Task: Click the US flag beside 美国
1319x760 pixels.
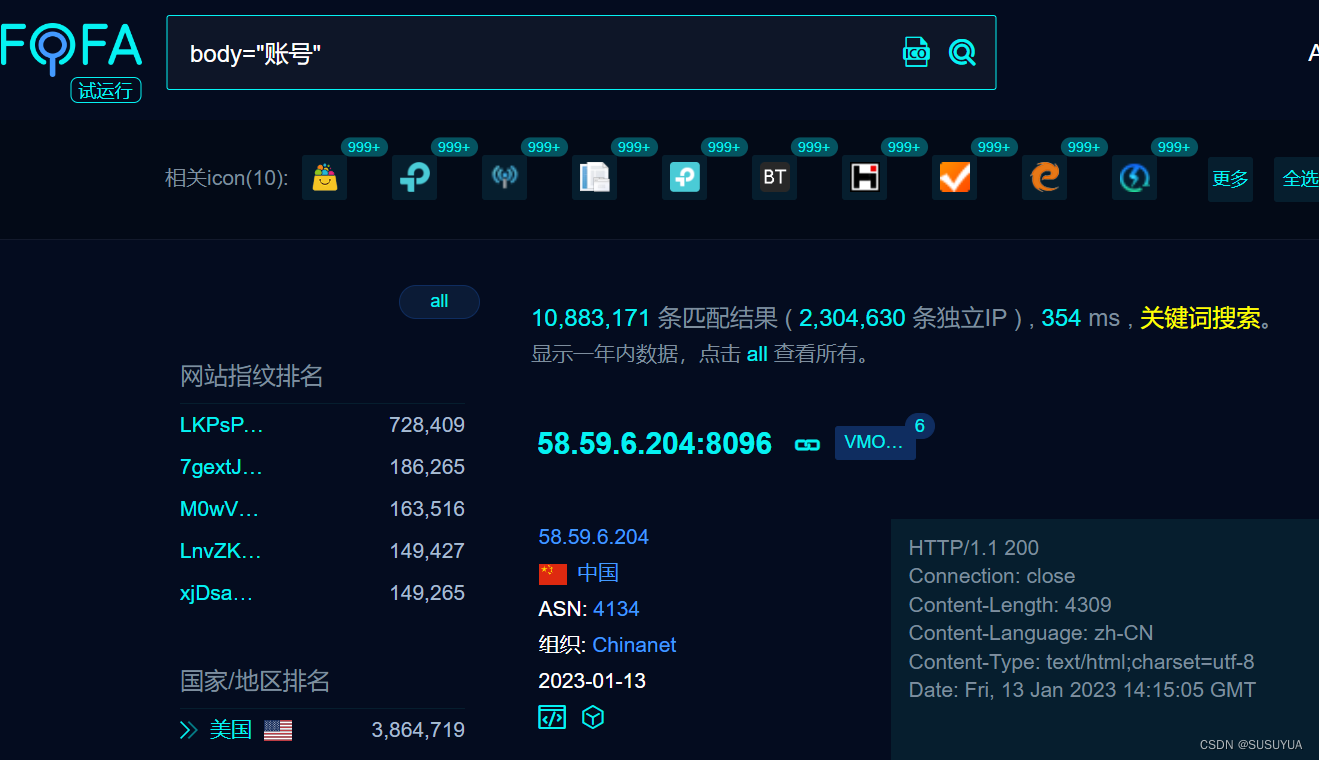Action: (278, 730)
